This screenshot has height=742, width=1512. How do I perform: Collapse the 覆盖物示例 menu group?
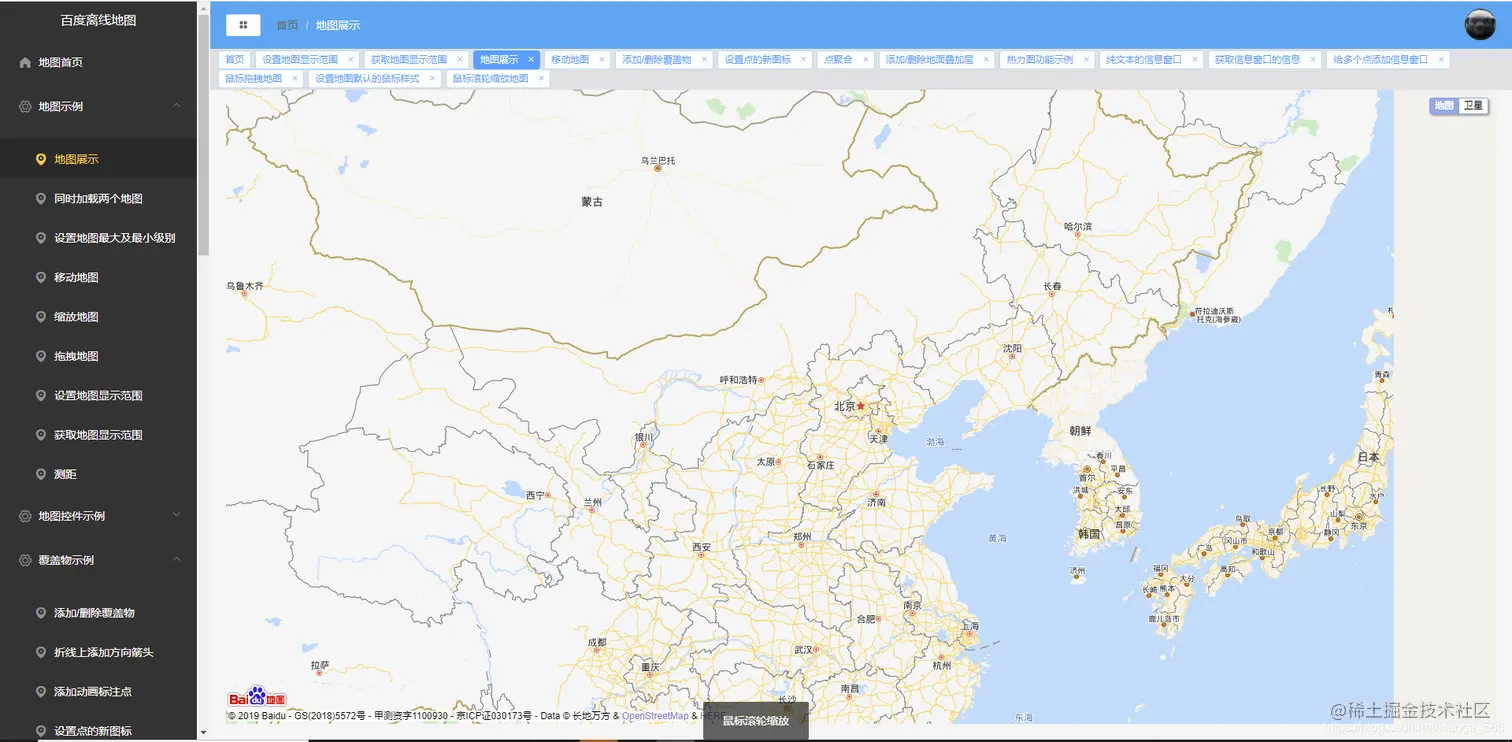coord(177,560)
